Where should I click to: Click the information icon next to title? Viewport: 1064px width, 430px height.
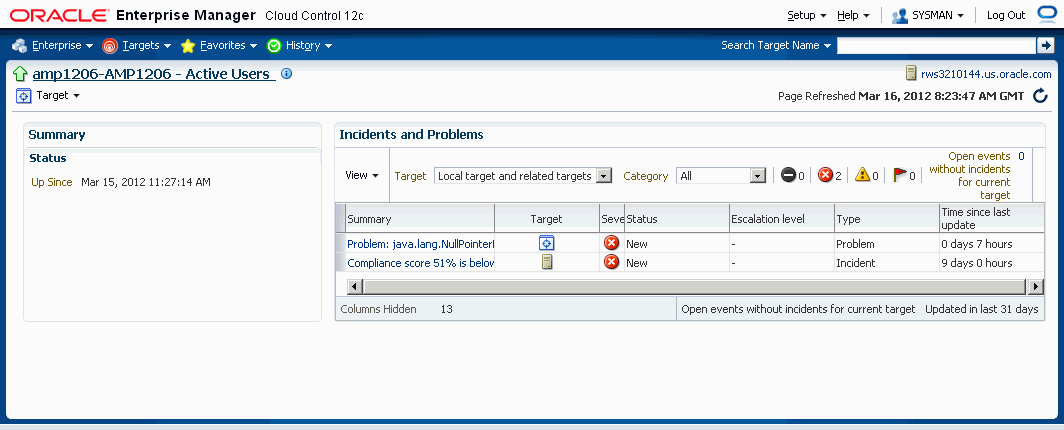tap(286, 73)
